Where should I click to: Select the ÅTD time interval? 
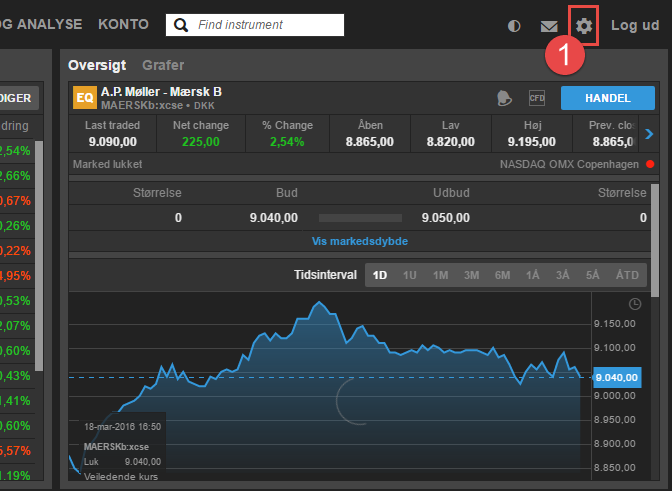[x=627, y=275]
